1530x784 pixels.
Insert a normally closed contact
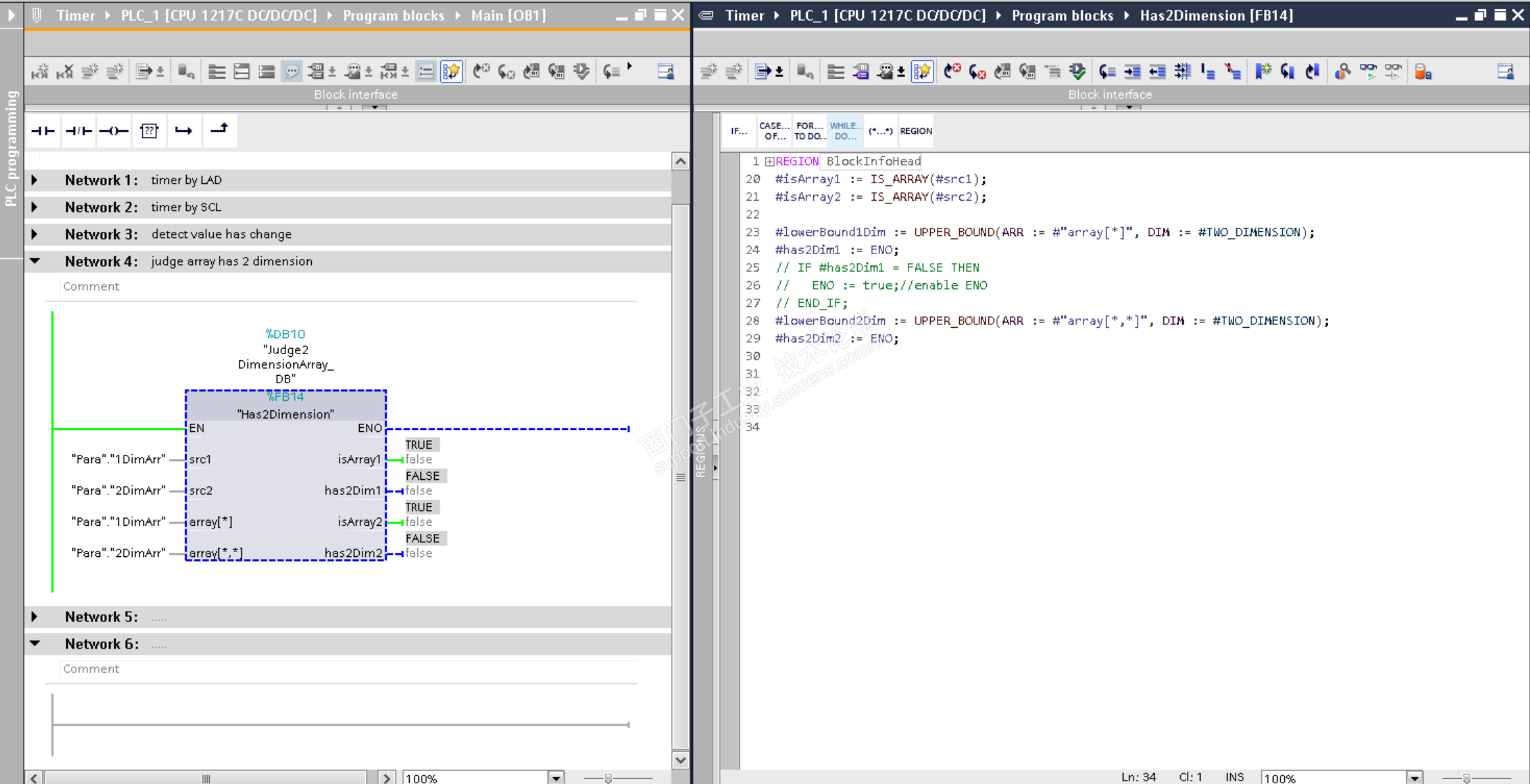coord(78,131)
